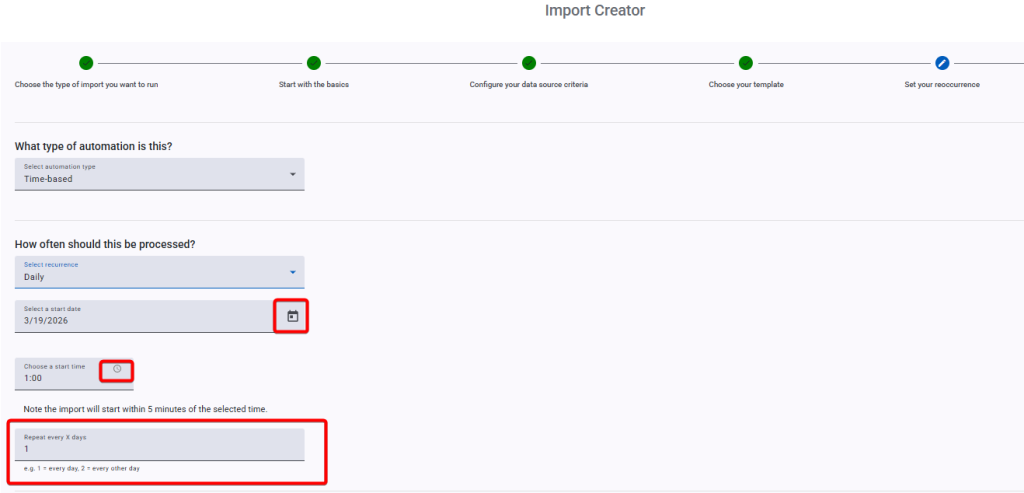Open the Time-based automation type selector
The width and height of the screenshot is (1024, 493).
click(x=150, y=175)
